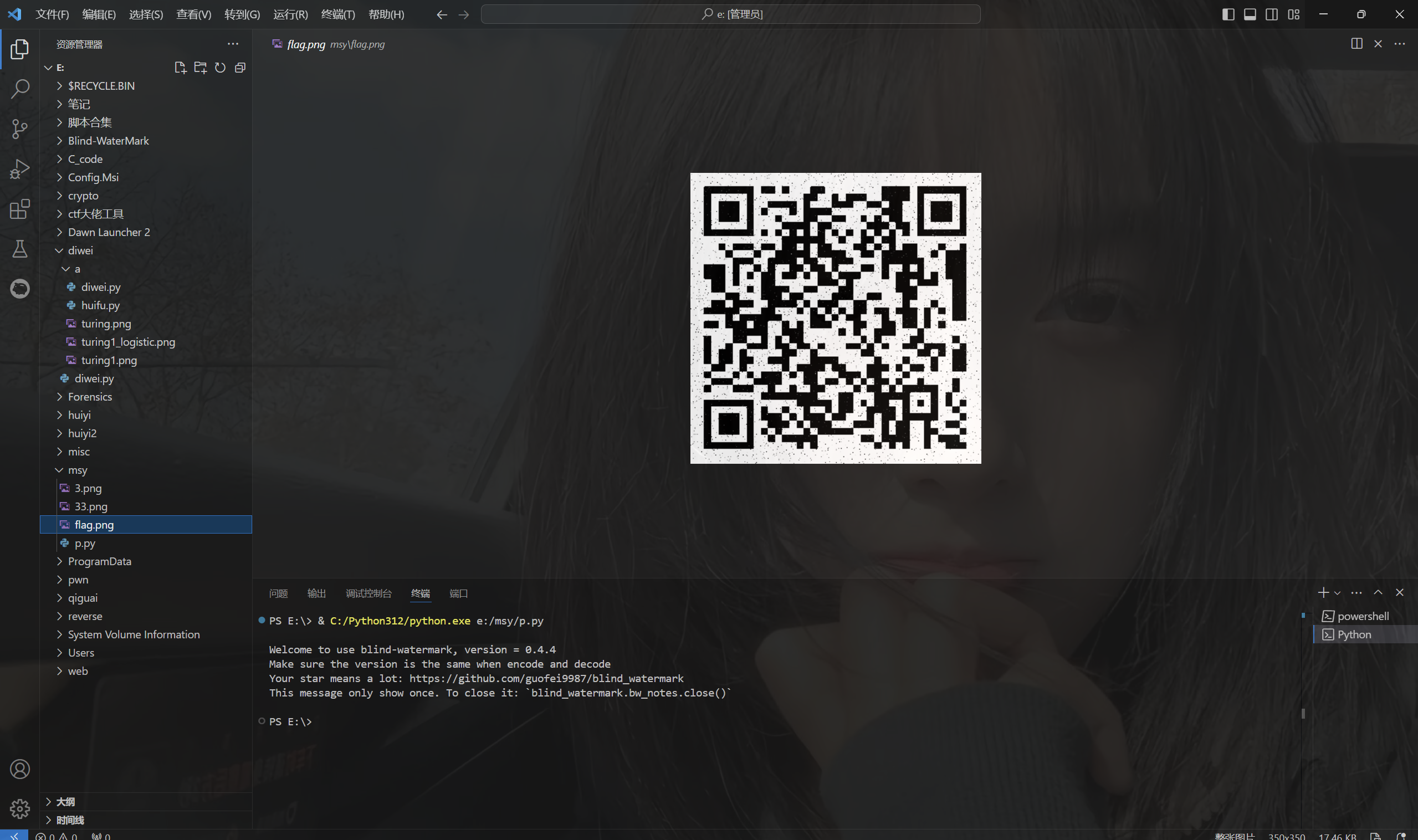Switch to the 端口 panel tab
Viewport: 1418px width, 840px height.
pos(458,593)
